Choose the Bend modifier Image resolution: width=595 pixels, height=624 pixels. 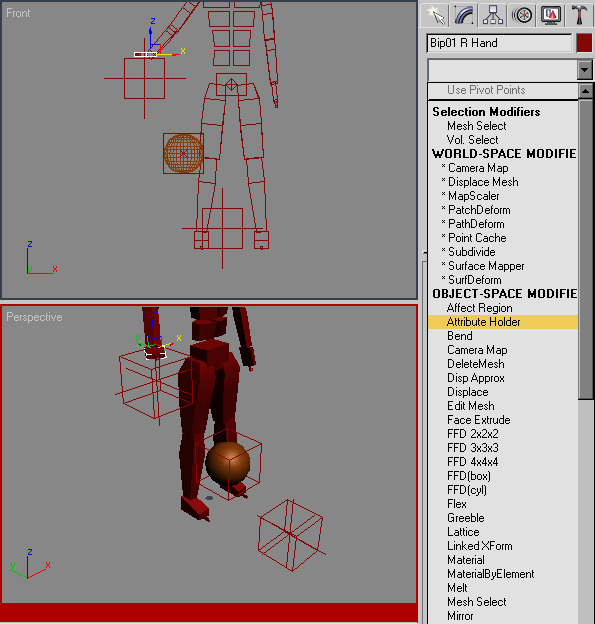[x=460, y=336]
